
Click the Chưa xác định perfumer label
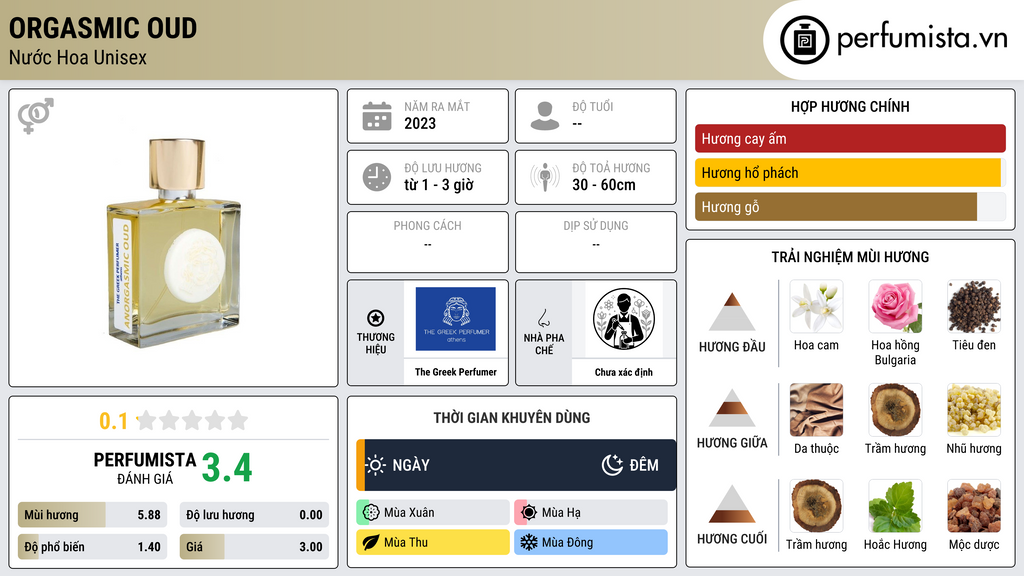point(624,372)
